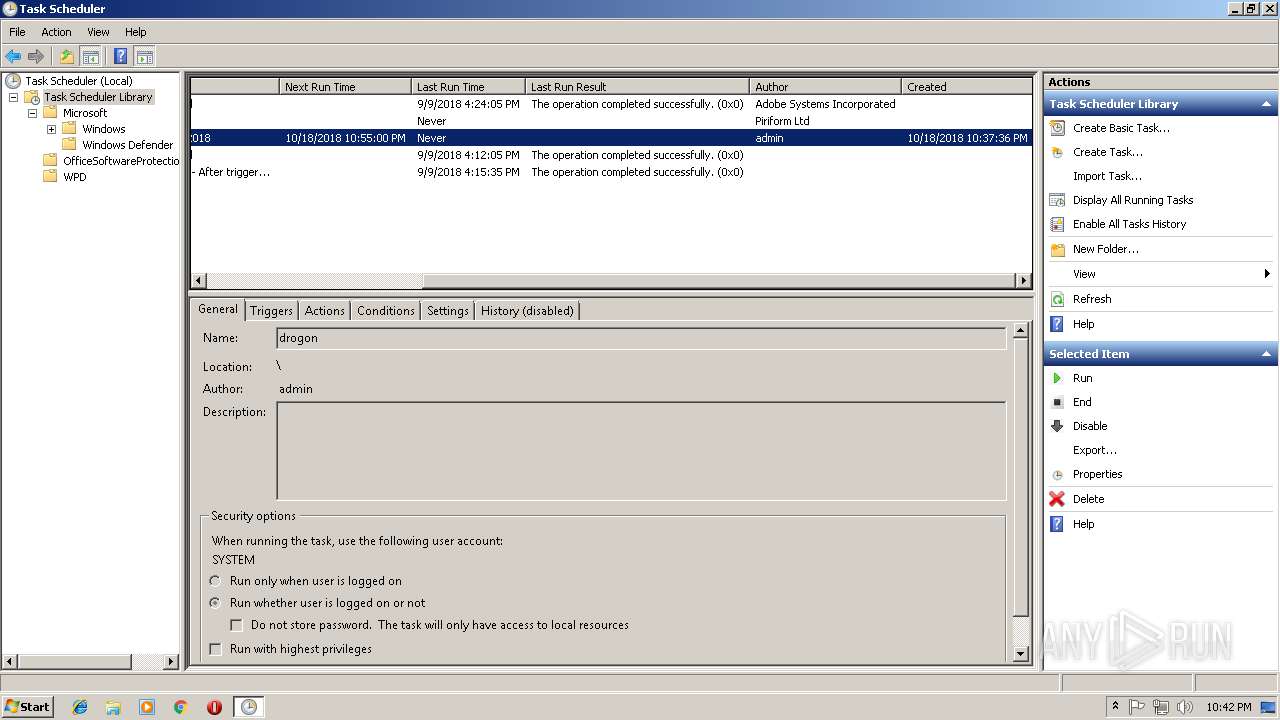Sort by the Created column header
The image size is (1280, 720).
pyautogui.click(x=966, y=87)
